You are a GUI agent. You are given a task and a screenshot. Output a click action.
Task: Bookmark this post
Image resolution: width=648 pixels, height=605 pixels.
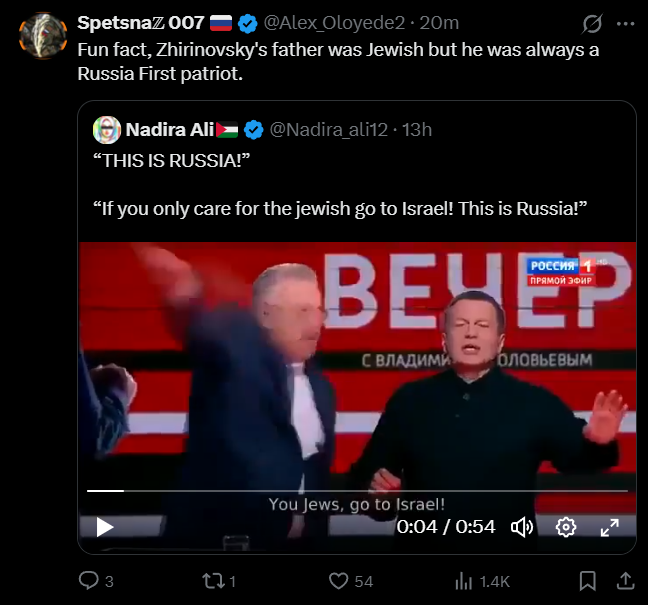point(588,581)
